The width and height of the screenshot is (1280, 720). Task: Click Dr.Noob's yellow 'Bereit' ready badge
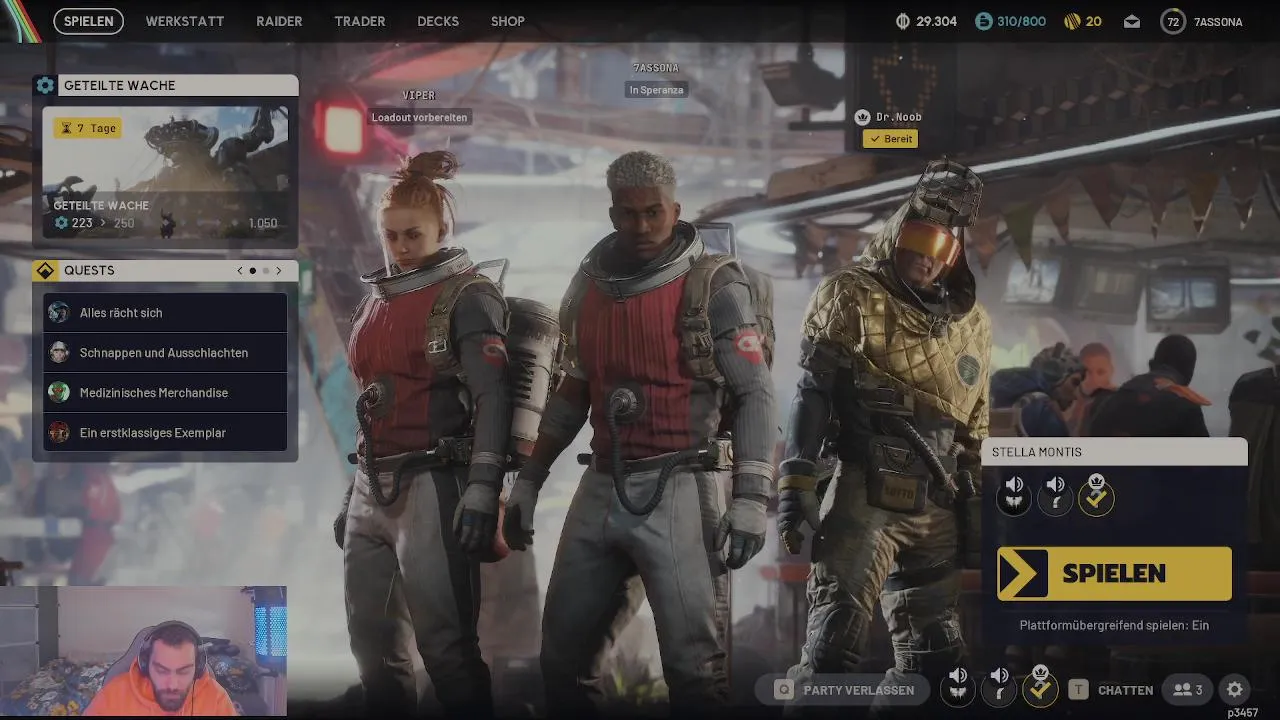click(x=891, y=139)
